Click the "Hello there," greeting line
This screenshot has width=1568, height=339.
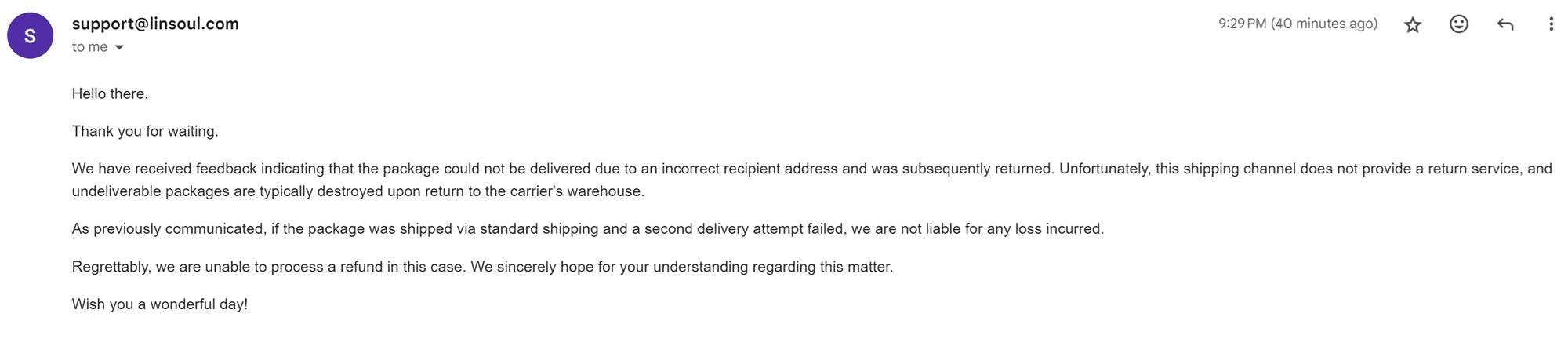pos(110,93)
